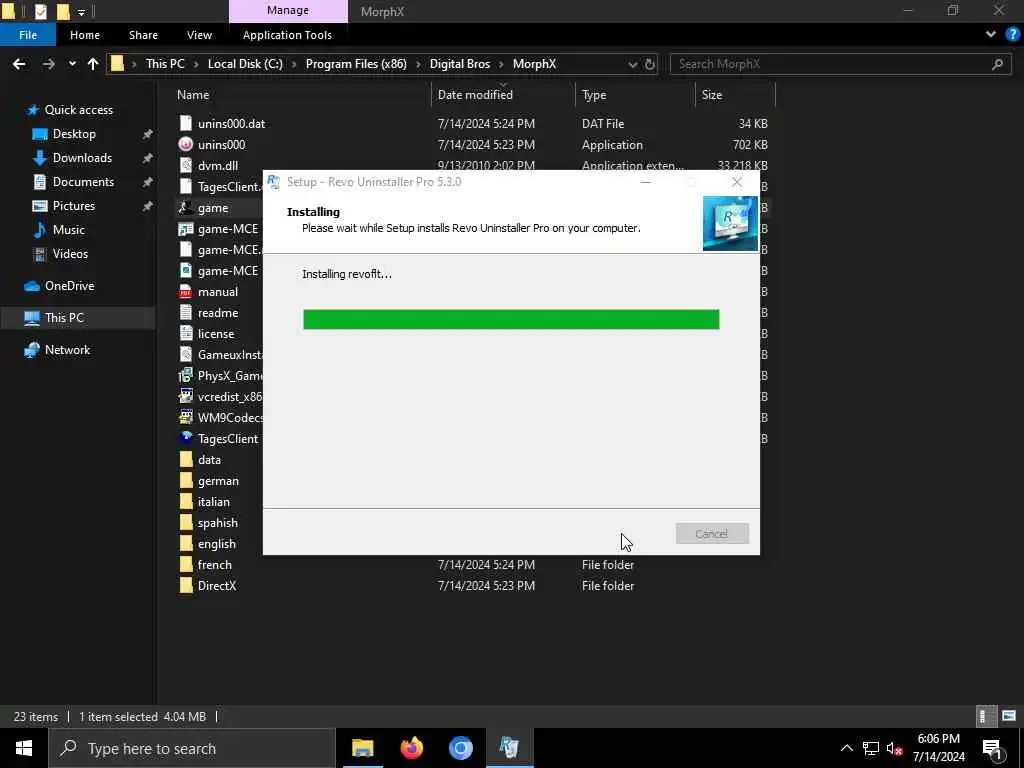The height and width of the screenshot is (768, 1024).
Task: Expand the address bar history dropdown
Action: click(x=632, y=64)
